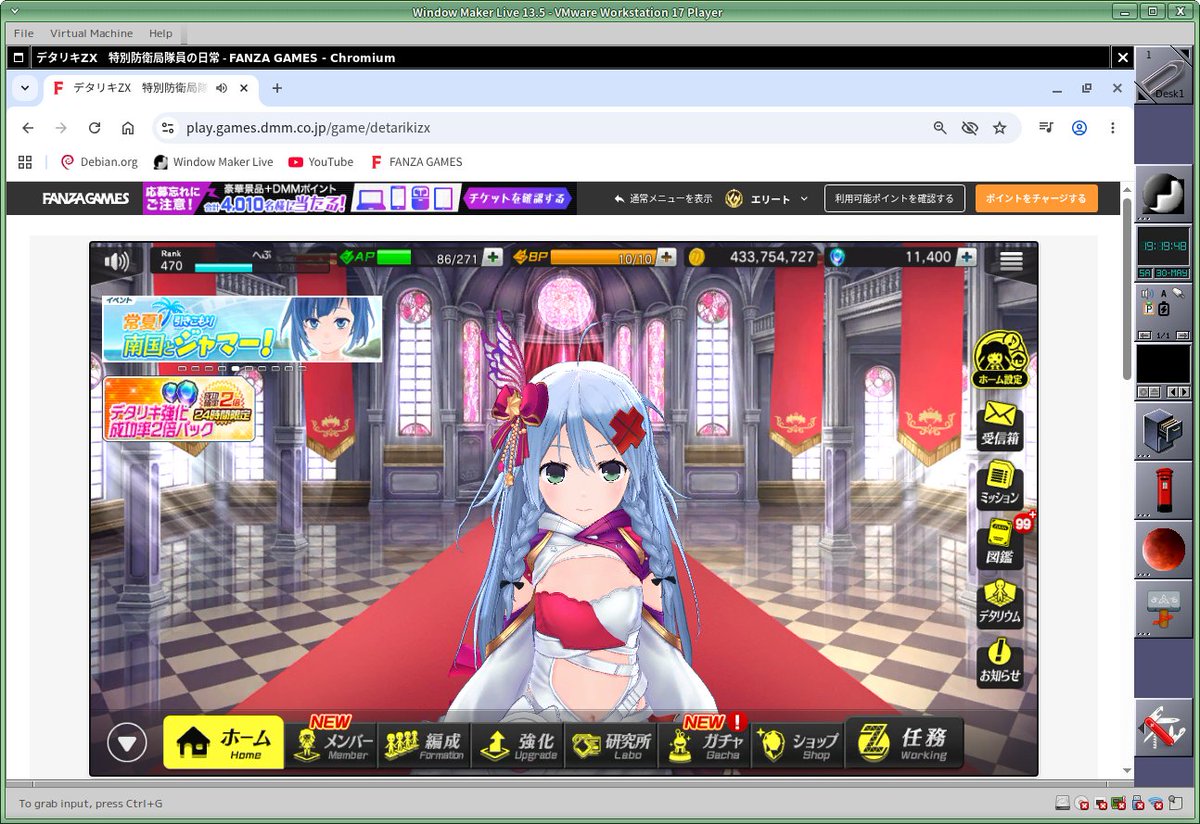The image size is (1200, 824).
Task: Click the BP gauge bar
Action: pyautogui.click(x=603, y=258)
